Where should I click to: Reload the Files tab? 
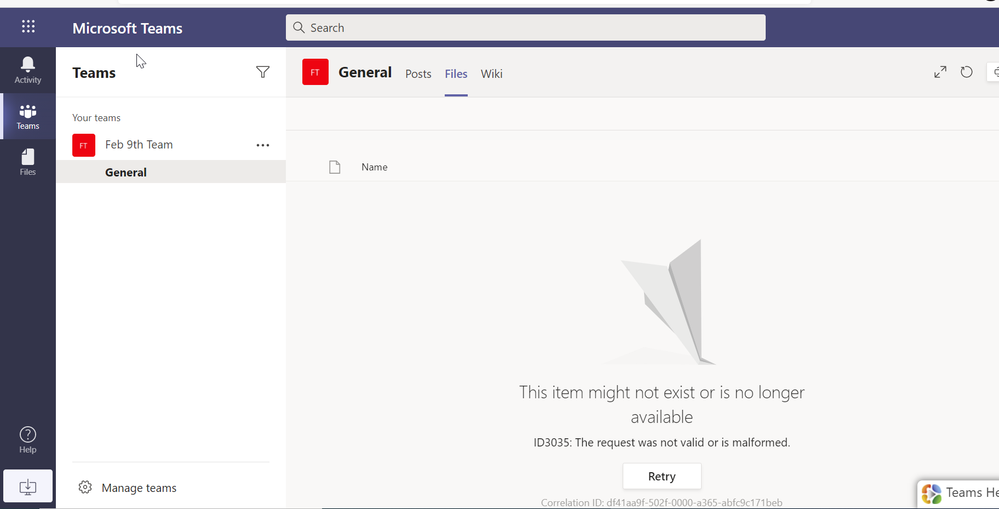[967, 72]
